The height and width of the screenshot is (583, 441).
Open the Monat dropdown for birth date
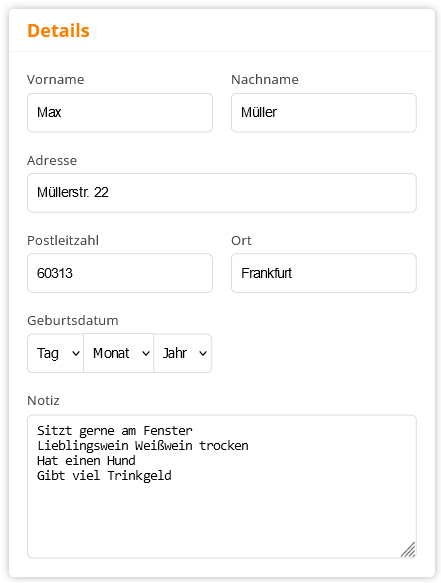[119, 353]
